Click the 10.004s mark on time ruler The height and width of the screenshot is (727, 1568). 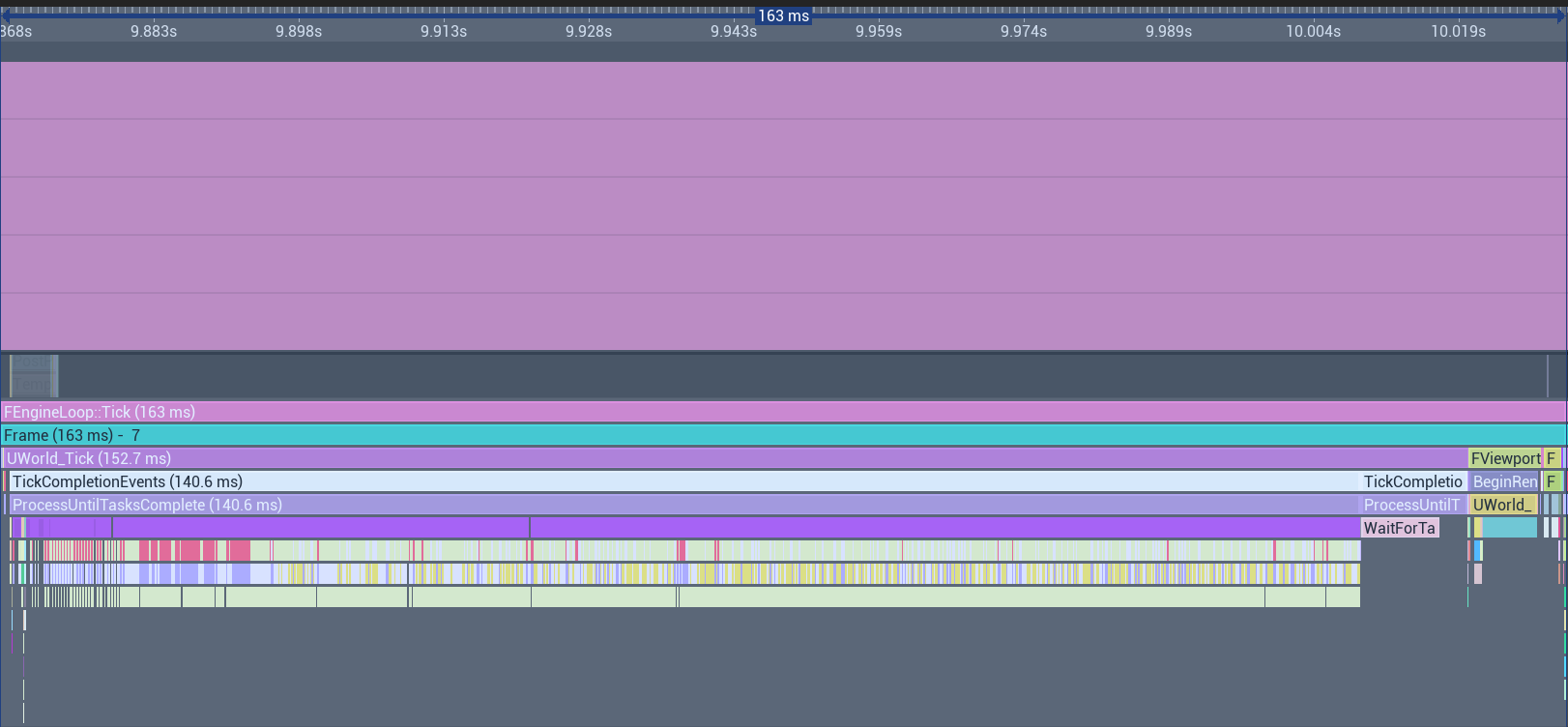1313,32
